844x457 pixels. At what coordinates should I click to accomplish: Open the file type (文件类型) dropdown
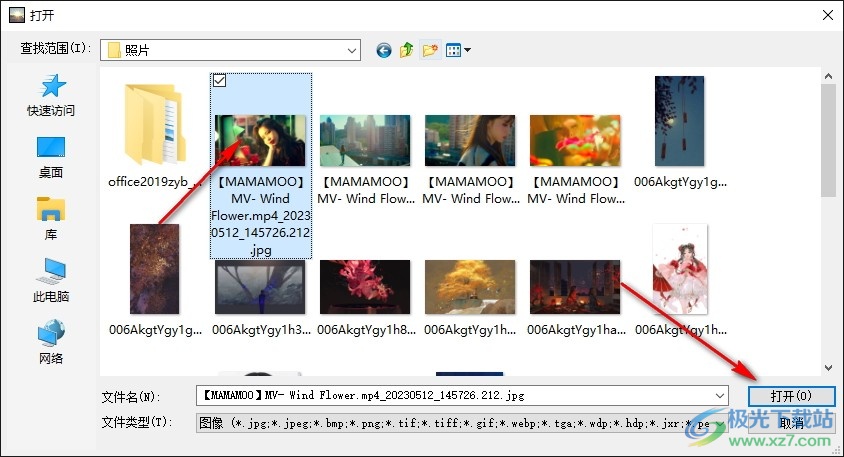tap(462, 424)
